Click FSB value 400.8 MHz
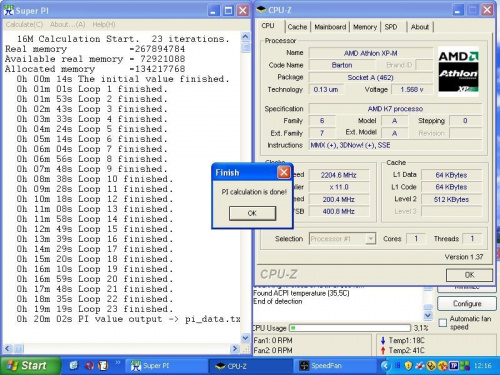500x375 pixels. coord(339,211)
